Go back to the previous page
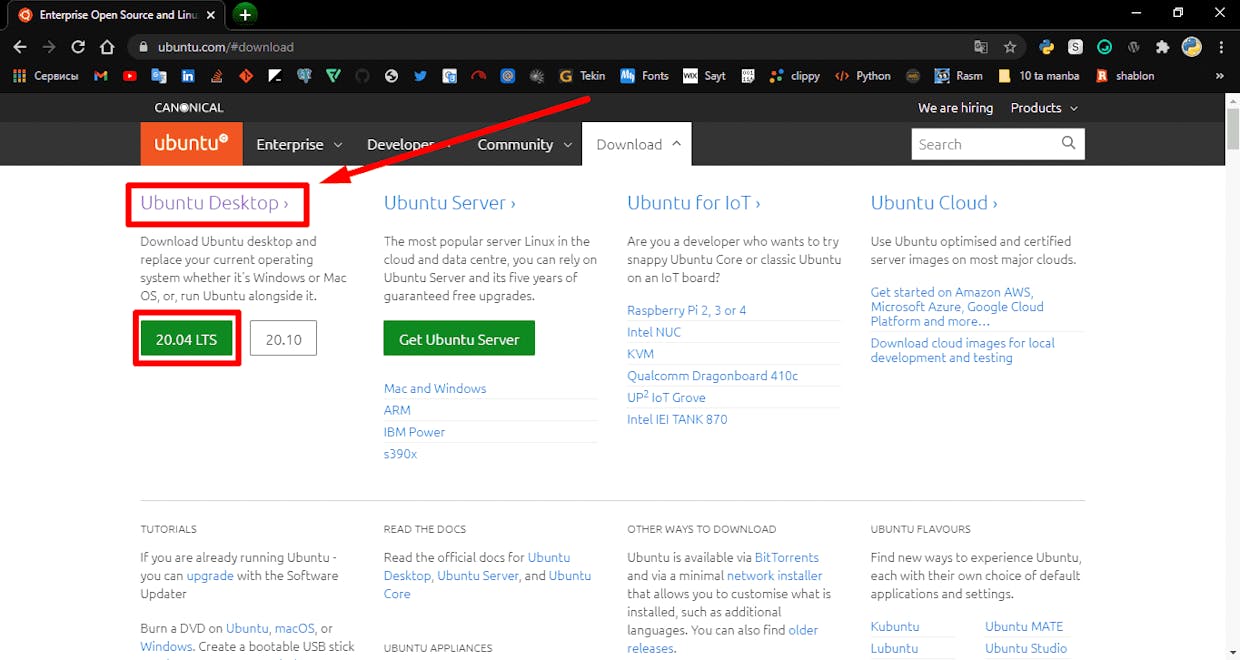 pyautogui.click(x=20, y=47)
